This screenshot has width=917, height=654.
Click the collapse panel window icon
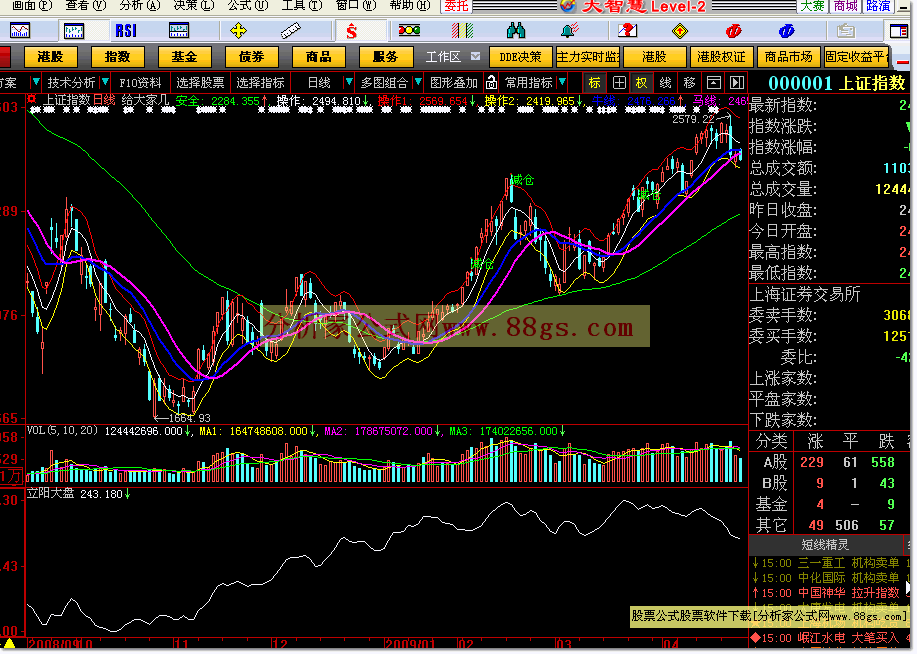point(713,82)
